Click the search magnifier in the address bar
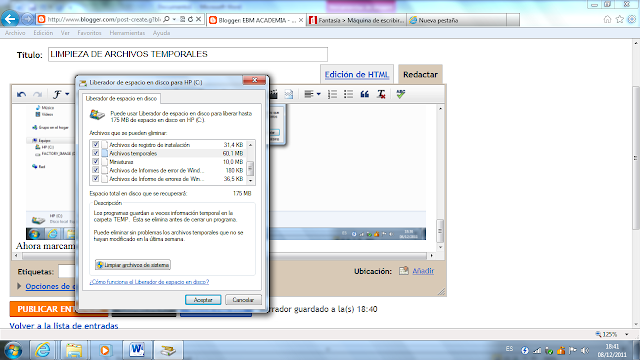The image size is (640, 360). (166, 19)
